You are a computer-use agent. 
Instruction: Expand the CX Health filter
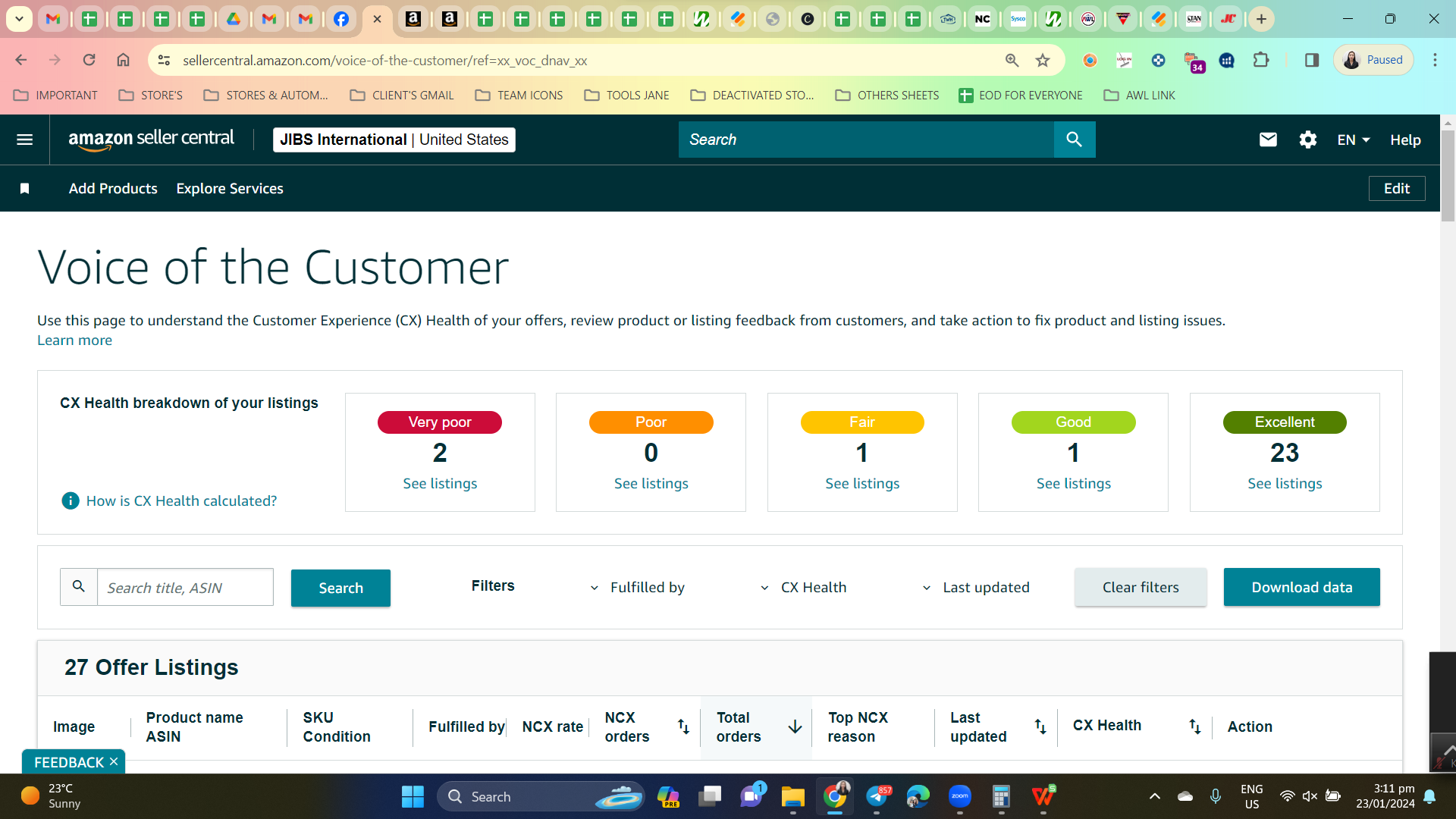[803, 588]
